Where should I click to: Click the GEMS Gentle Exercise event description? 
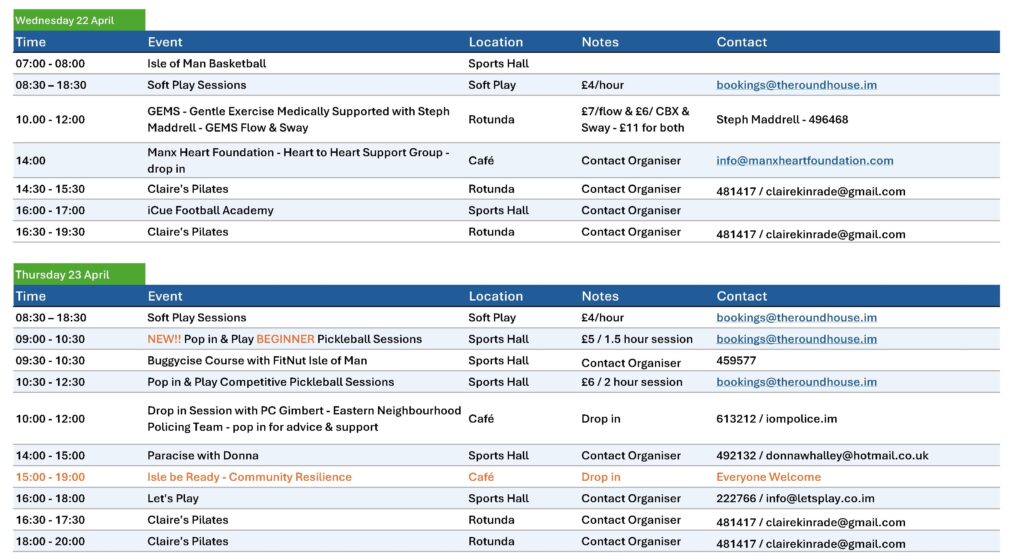pos(298,119)
